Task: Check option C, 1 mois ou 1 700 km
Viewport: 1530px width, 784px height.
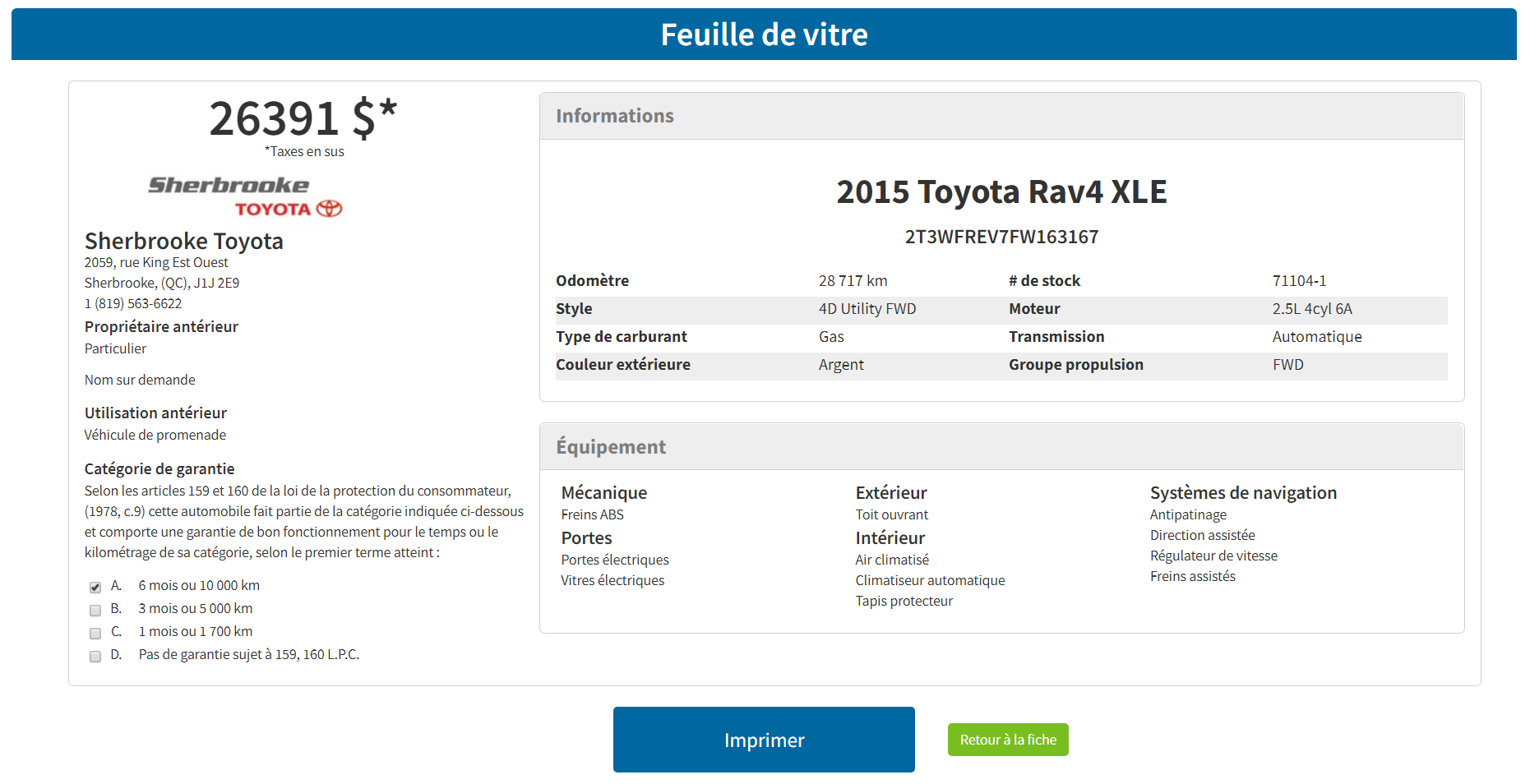Action: [x=95, y=633]
